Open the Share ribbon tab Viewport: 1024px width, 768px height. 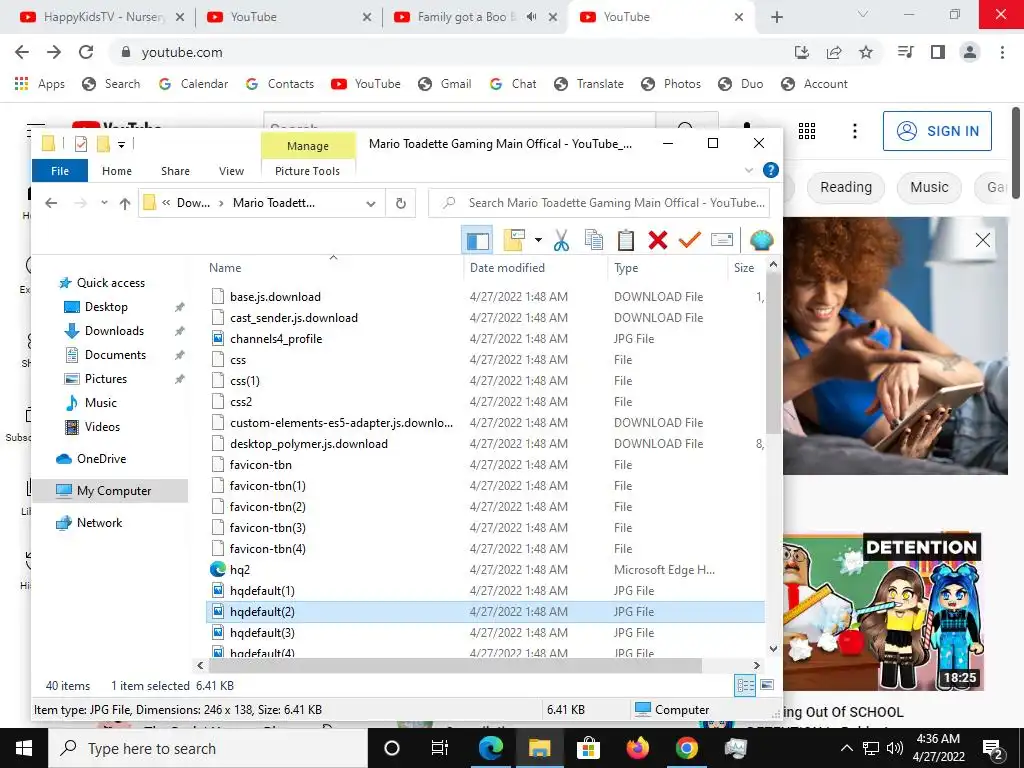click(175, 170)
